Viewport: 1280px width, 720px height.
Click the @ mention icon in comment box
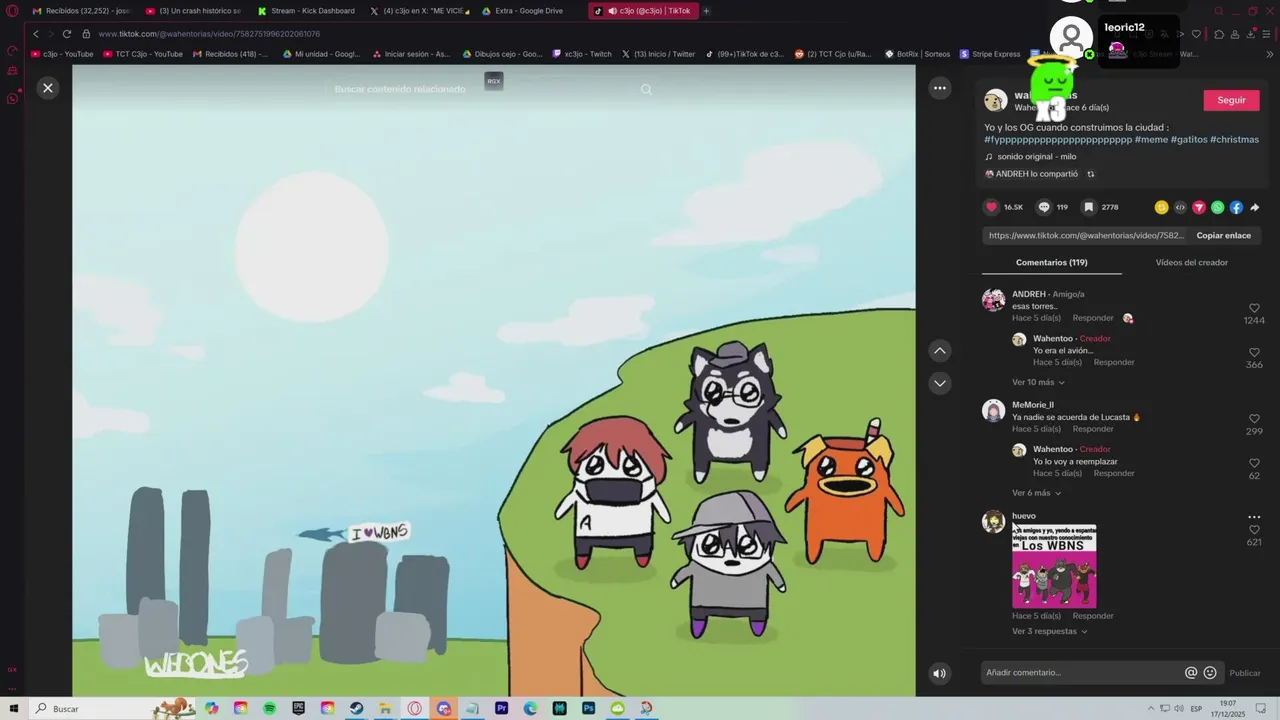pos(1191,673)
